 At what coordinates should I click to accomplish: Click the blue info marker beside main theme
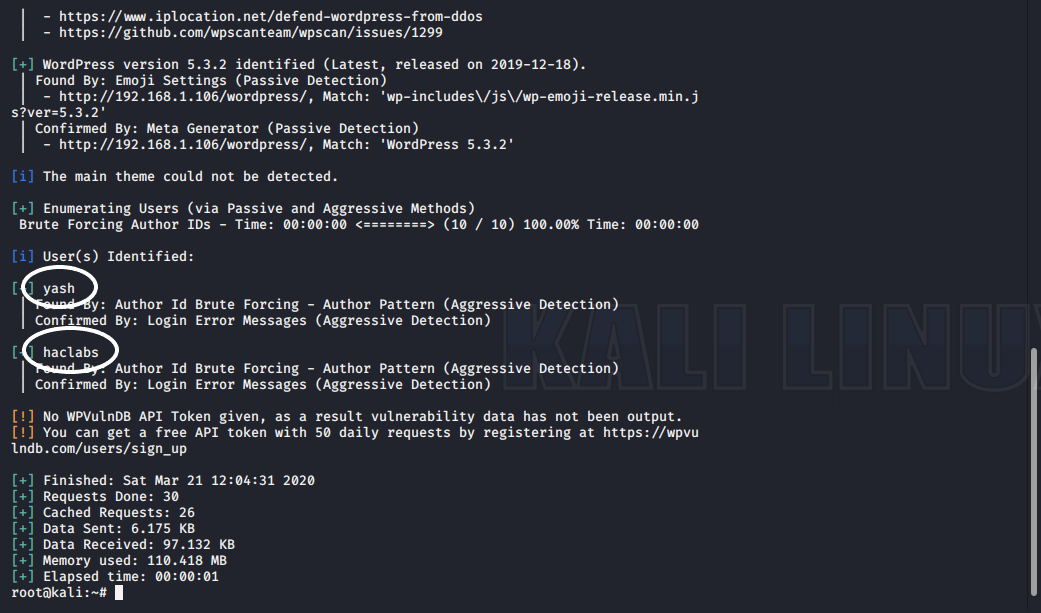[23, 177]
